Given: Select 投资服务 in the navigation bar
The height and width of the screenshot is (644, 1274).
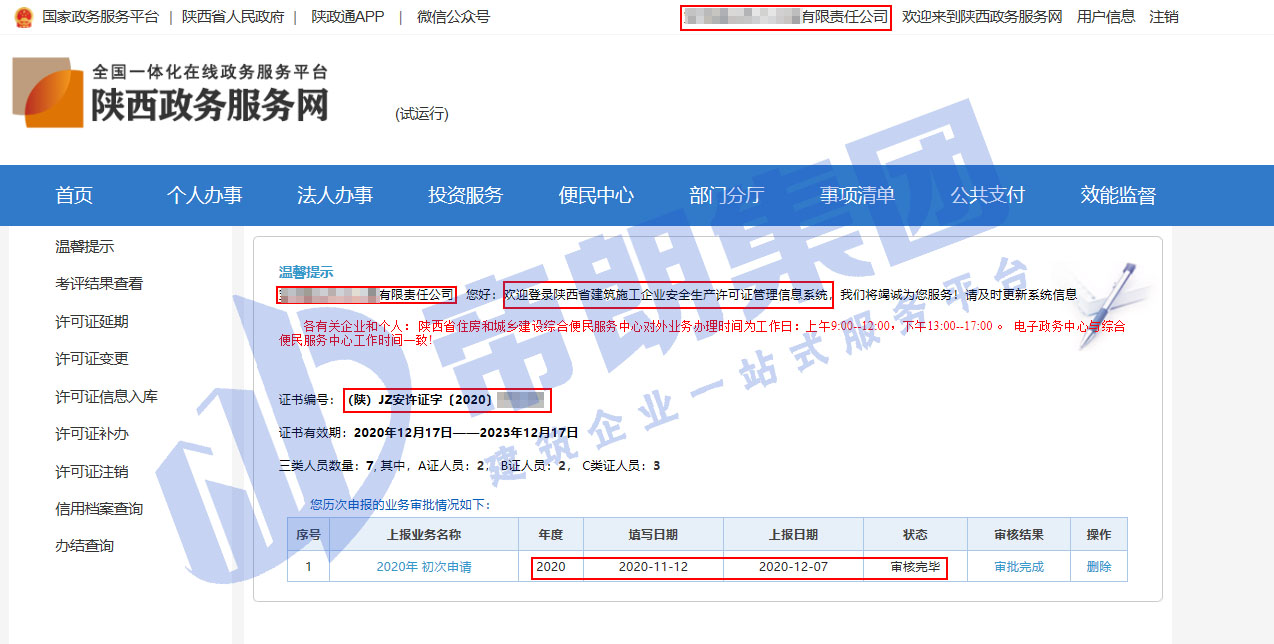Looking at the screenshot, I should click(x=466, y=195).
